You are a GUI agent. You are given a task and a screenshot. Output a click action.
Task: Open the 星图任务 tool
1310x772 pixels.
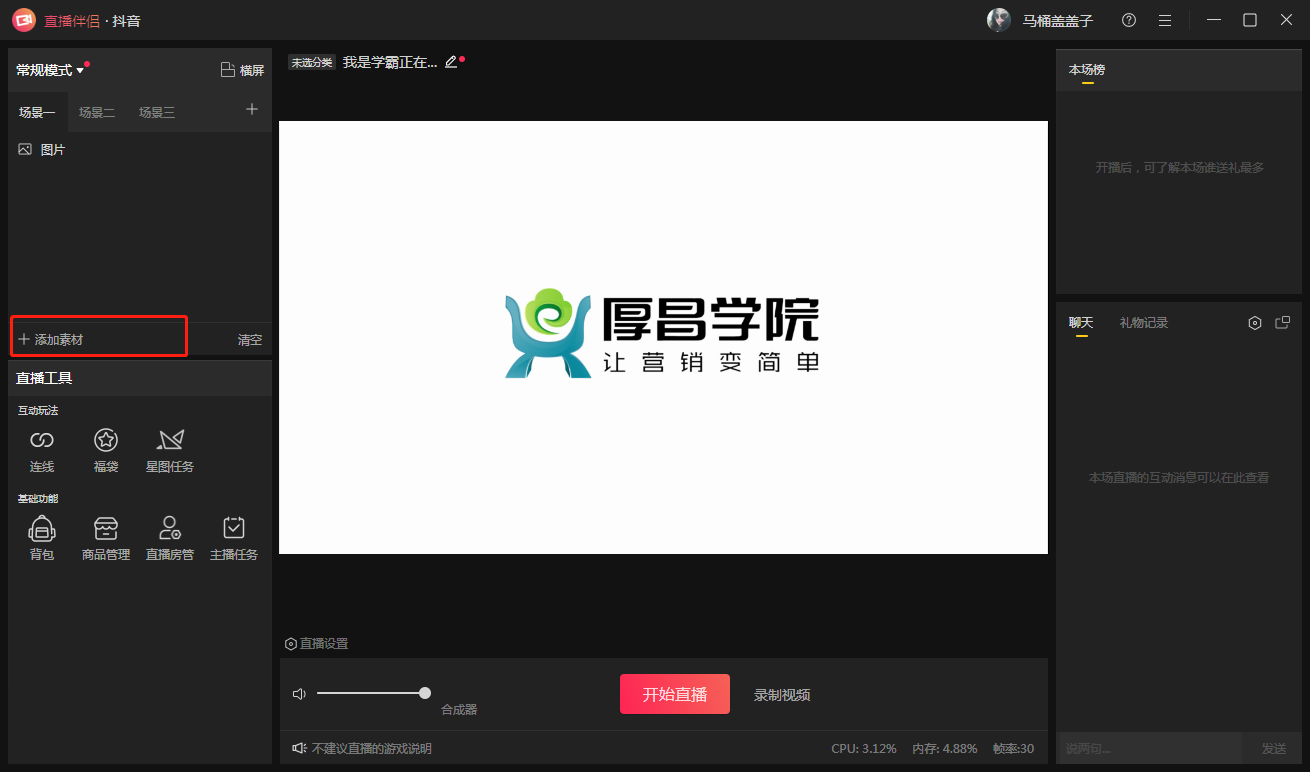point(170,451)
